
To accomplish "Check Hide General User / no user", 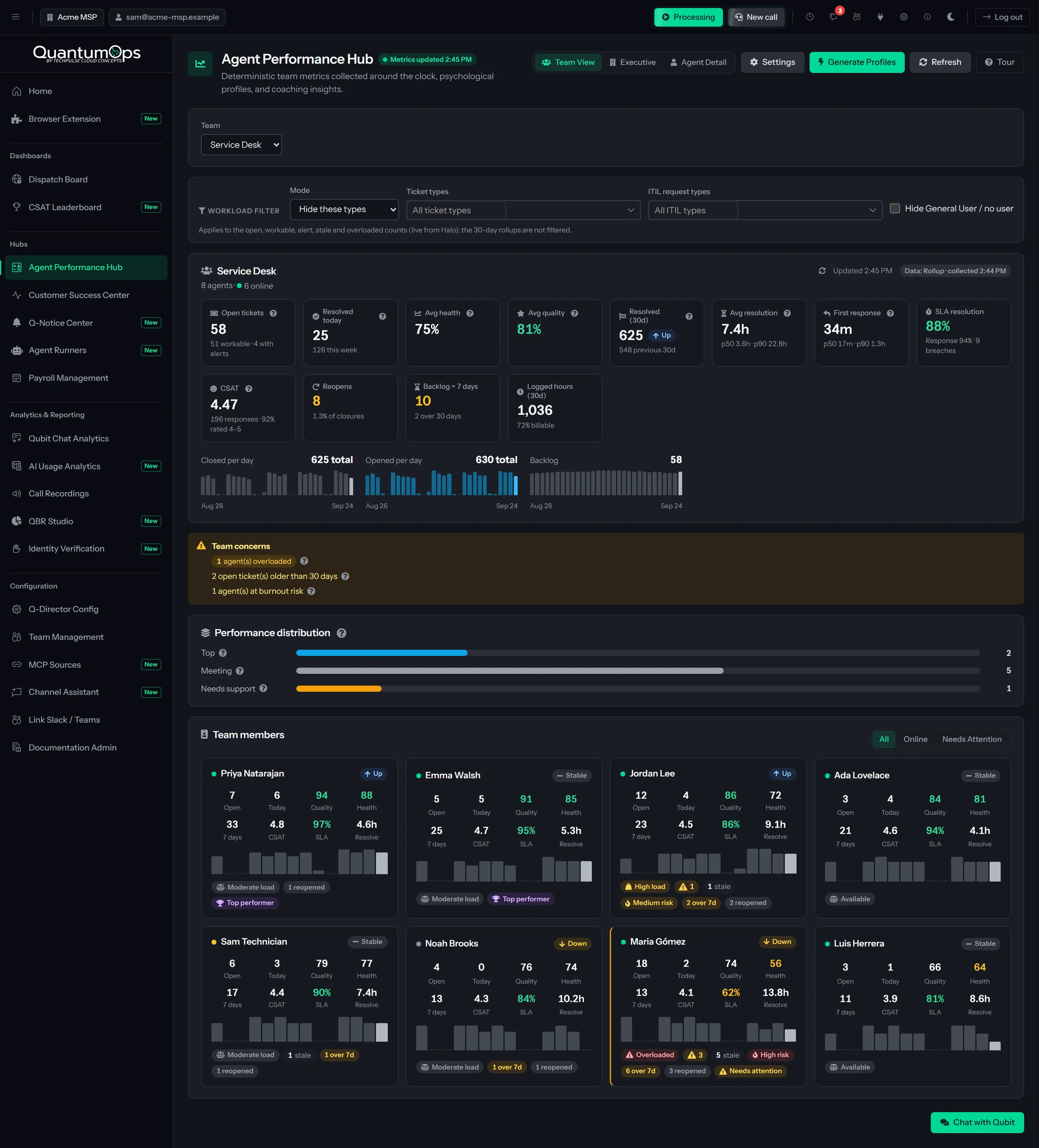I will point(895,209).
